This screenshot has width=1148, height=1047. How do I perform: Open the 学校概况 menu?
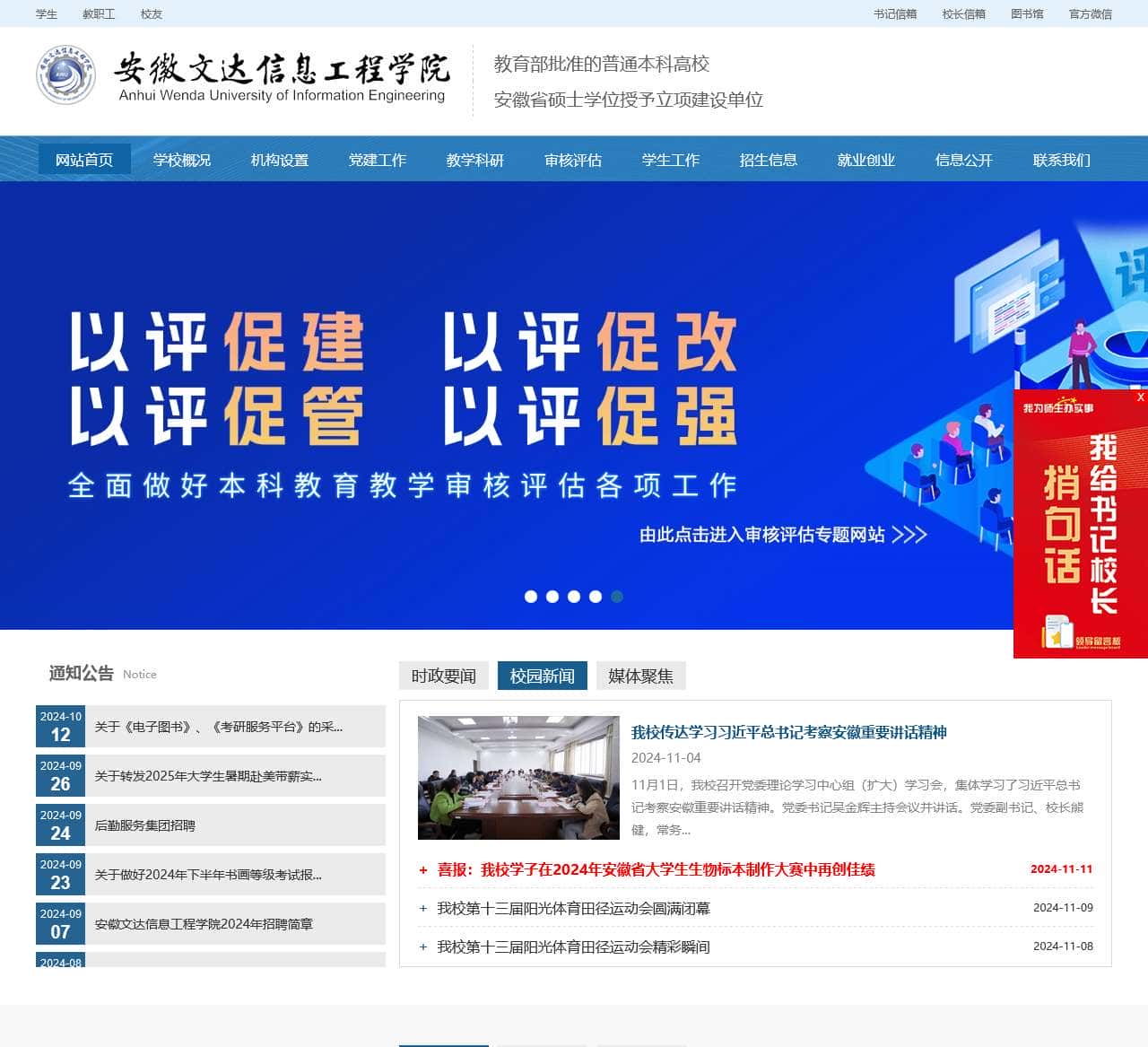point(182,160)
